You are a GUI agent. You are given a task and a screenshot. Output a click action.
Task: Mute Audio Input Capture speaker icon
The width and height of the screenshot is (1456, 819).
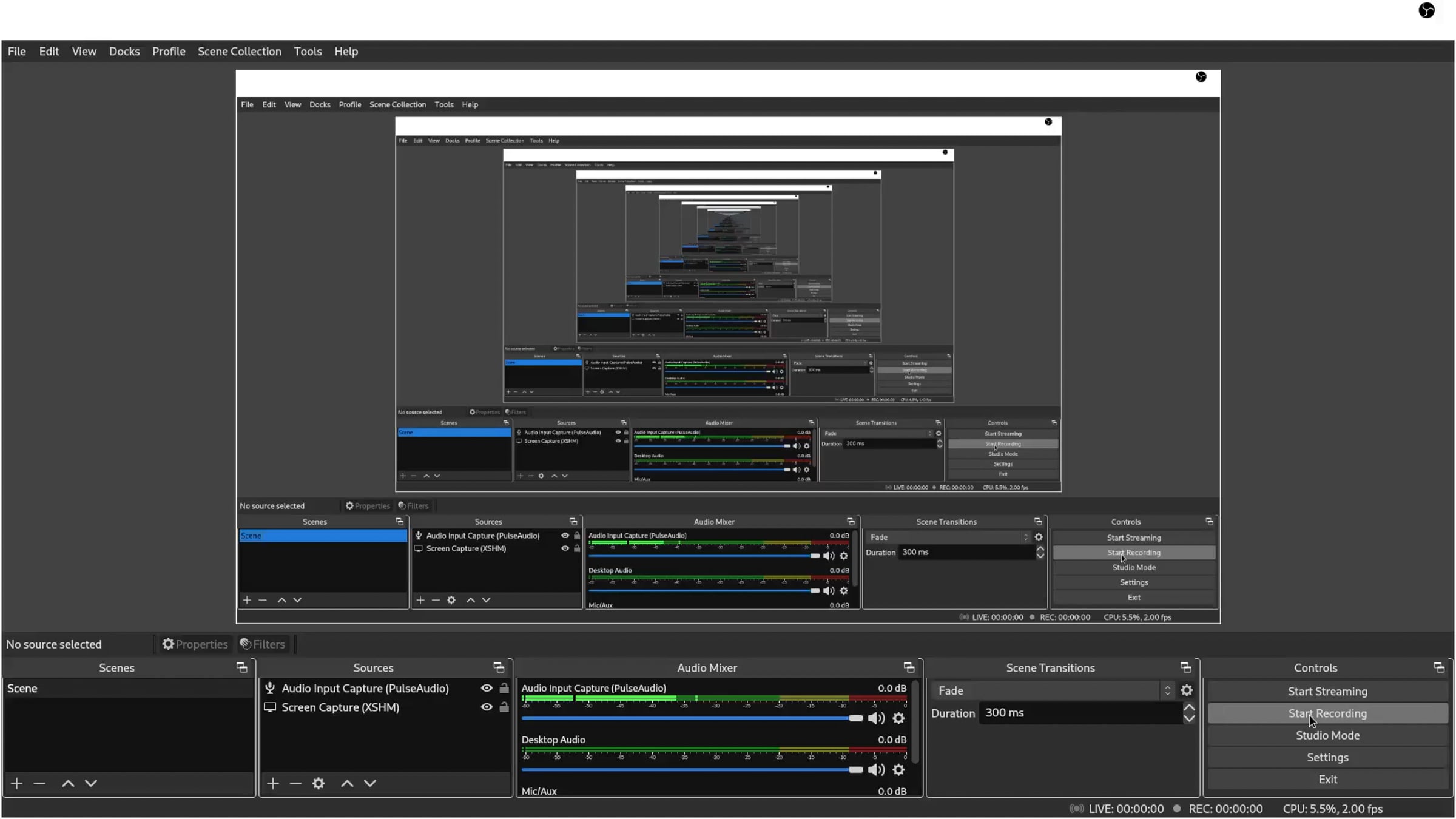click(x=876, y=718)
